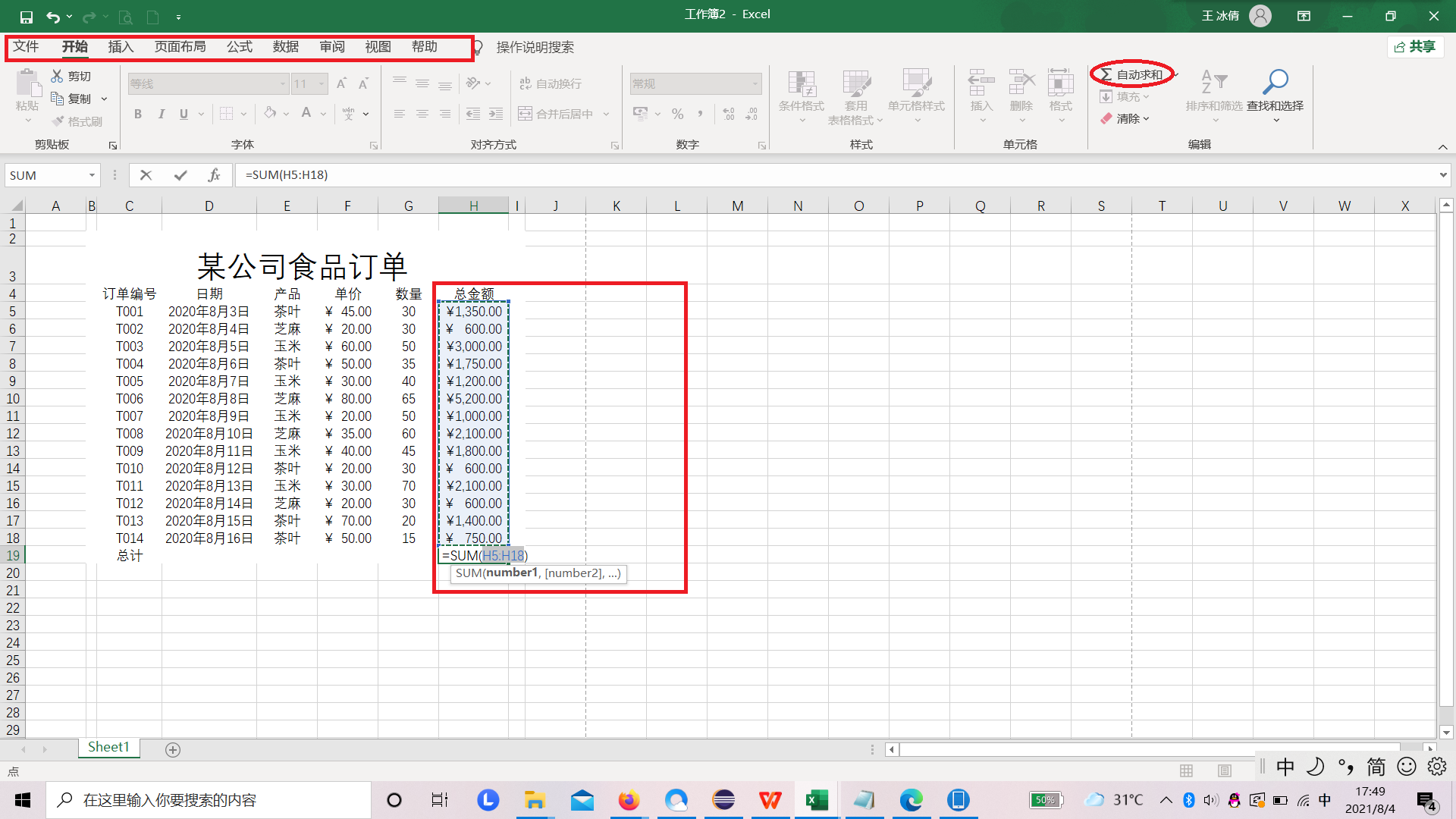Screen dimensions: 1456x819
Task: Open number format (常规) dropdown
Action: click(755, 83)
